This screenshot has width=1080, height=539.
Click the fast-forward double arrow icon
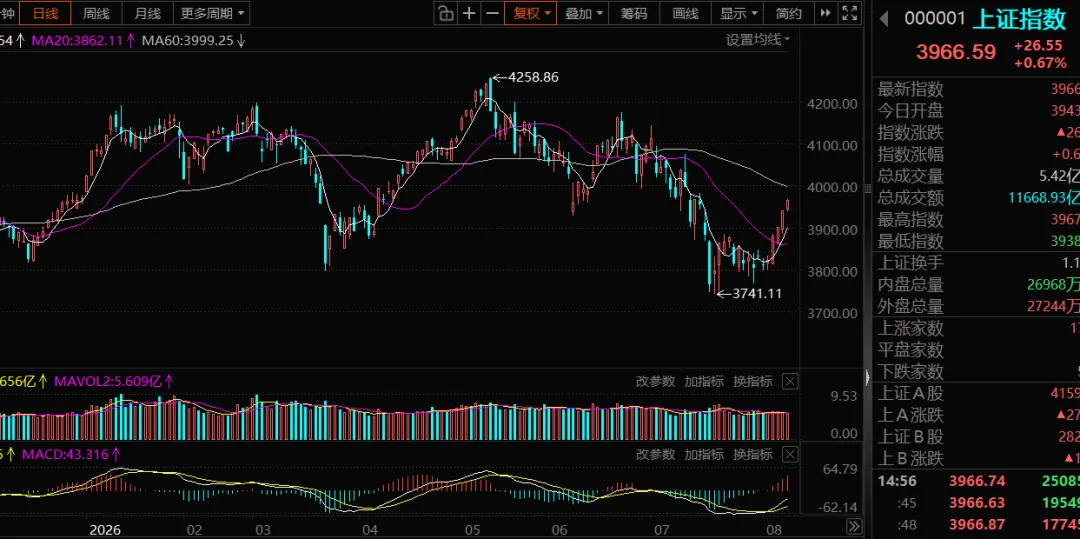826,13
